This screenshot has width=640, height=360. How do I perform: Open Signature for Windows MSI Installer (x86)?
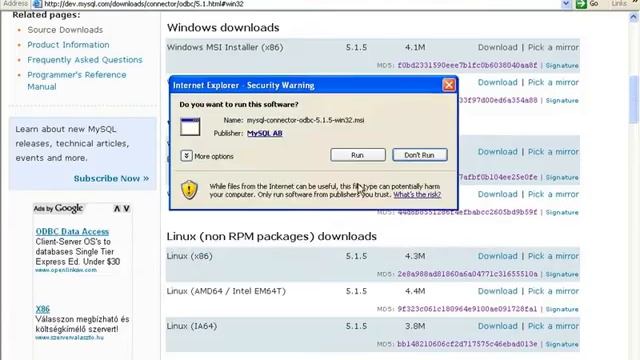(x=562, y=65)
